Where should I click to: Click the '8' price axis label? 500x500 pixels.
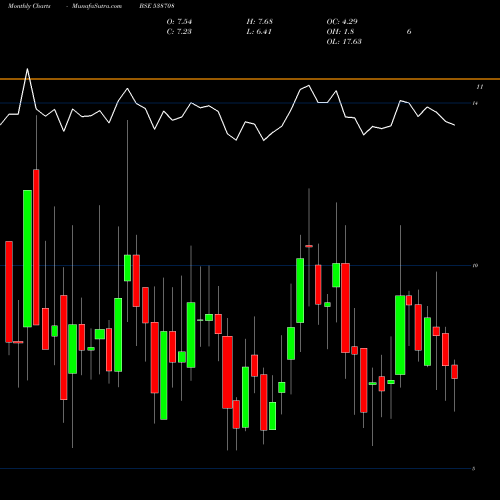click(x=474, y=469)
